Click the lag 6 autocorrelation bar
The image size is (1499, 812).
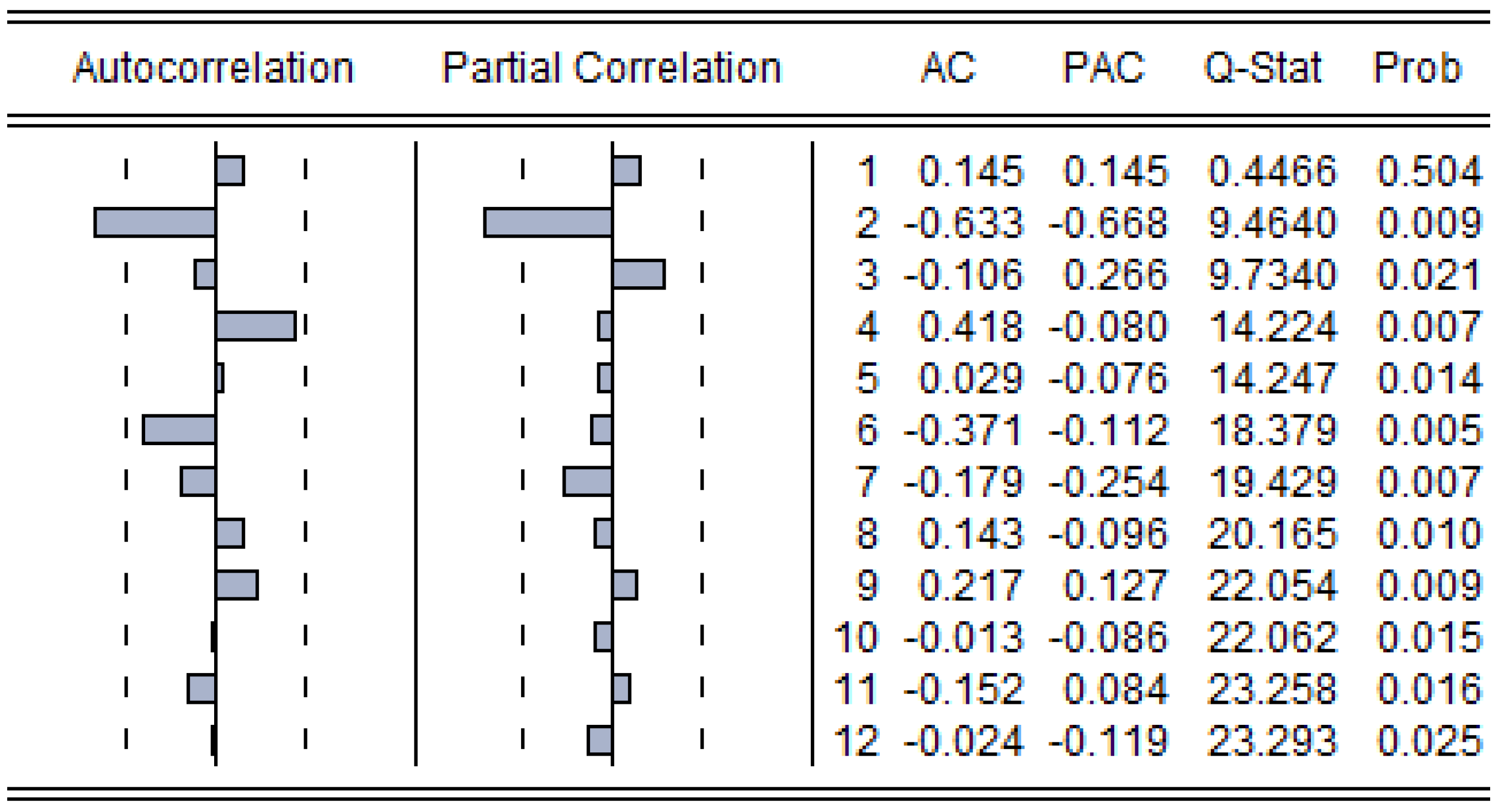[179, 430]
